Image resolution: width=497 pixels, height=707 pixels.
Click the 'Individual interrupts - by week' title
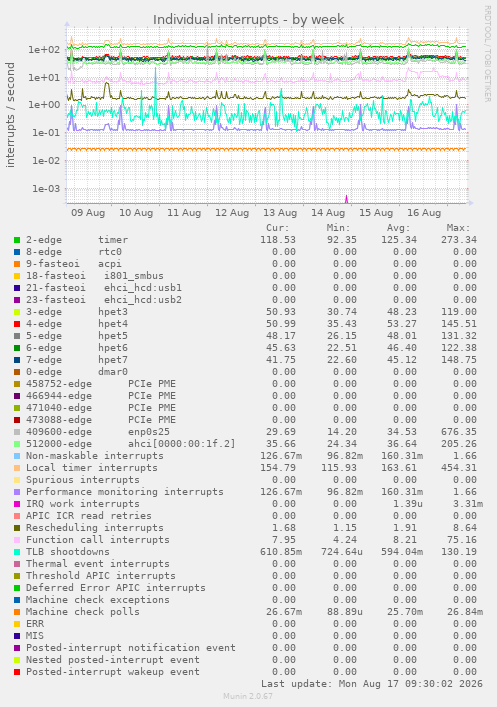coord(248,20)
